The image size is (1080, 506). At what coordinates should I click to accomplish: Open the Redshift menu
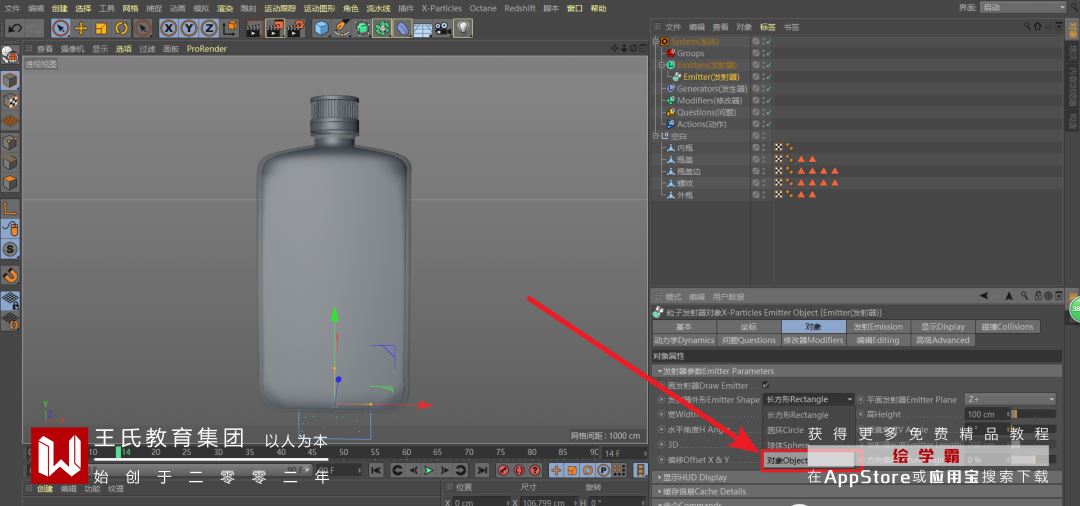[x=520, y=8]
